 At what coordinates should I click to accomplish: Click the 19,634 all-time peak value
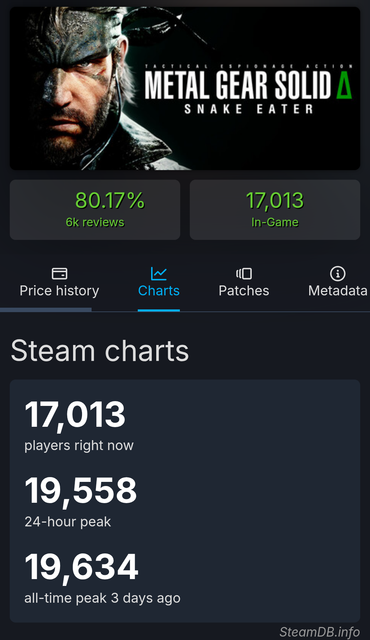tap(82, 567)
